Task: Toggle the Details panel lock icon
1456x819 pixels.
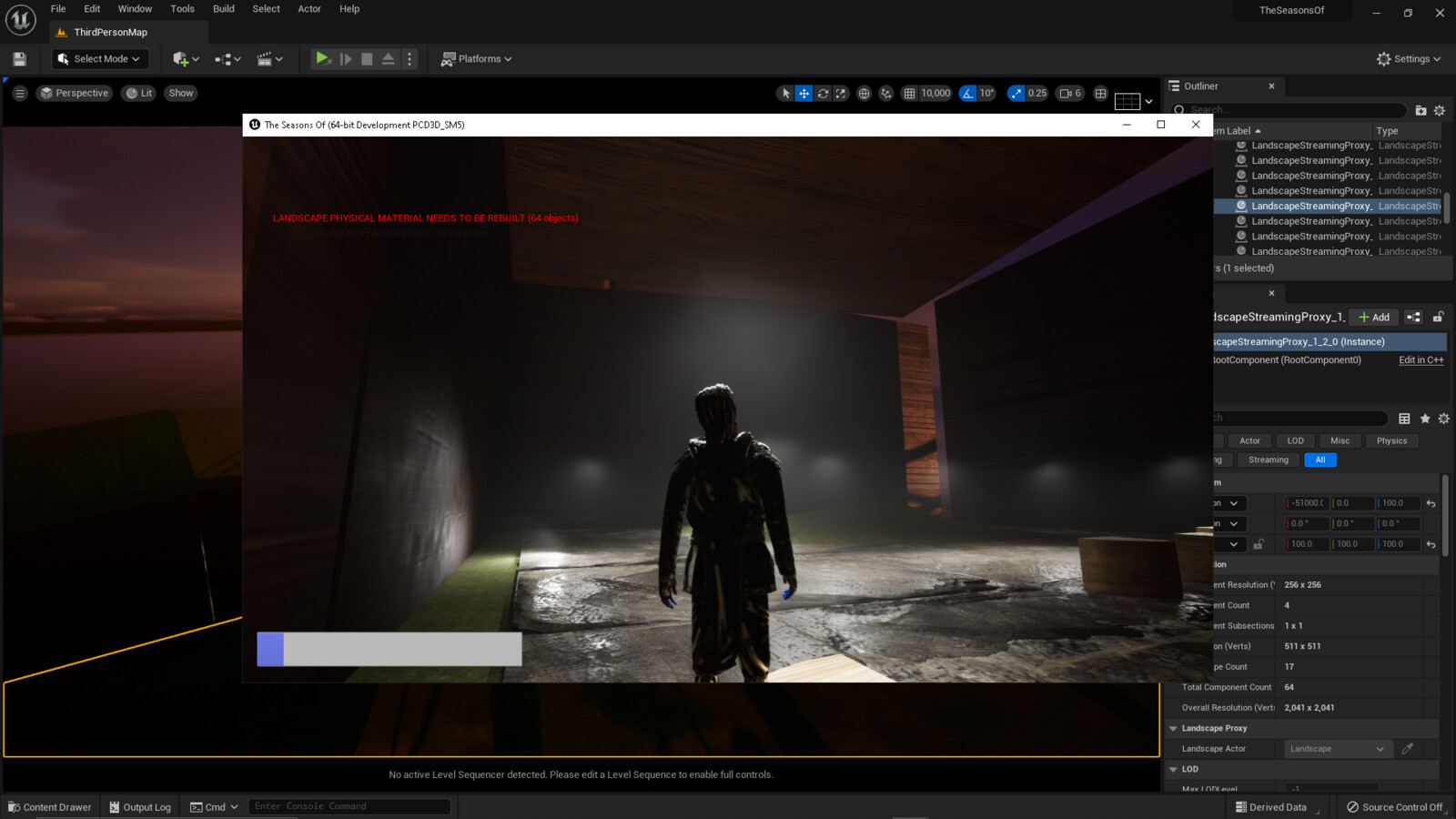Action: [x=1438, y=318]
